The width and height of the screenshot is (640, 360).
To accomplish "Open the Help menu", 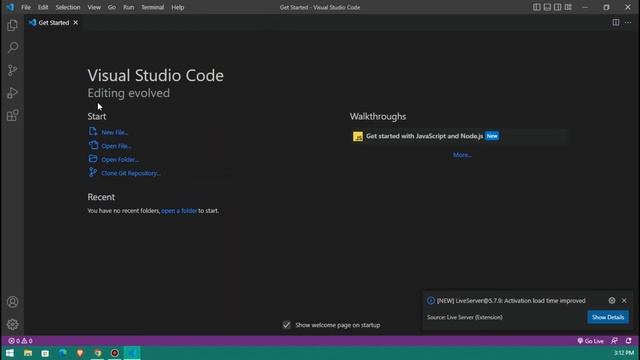I will click(178, 7).
